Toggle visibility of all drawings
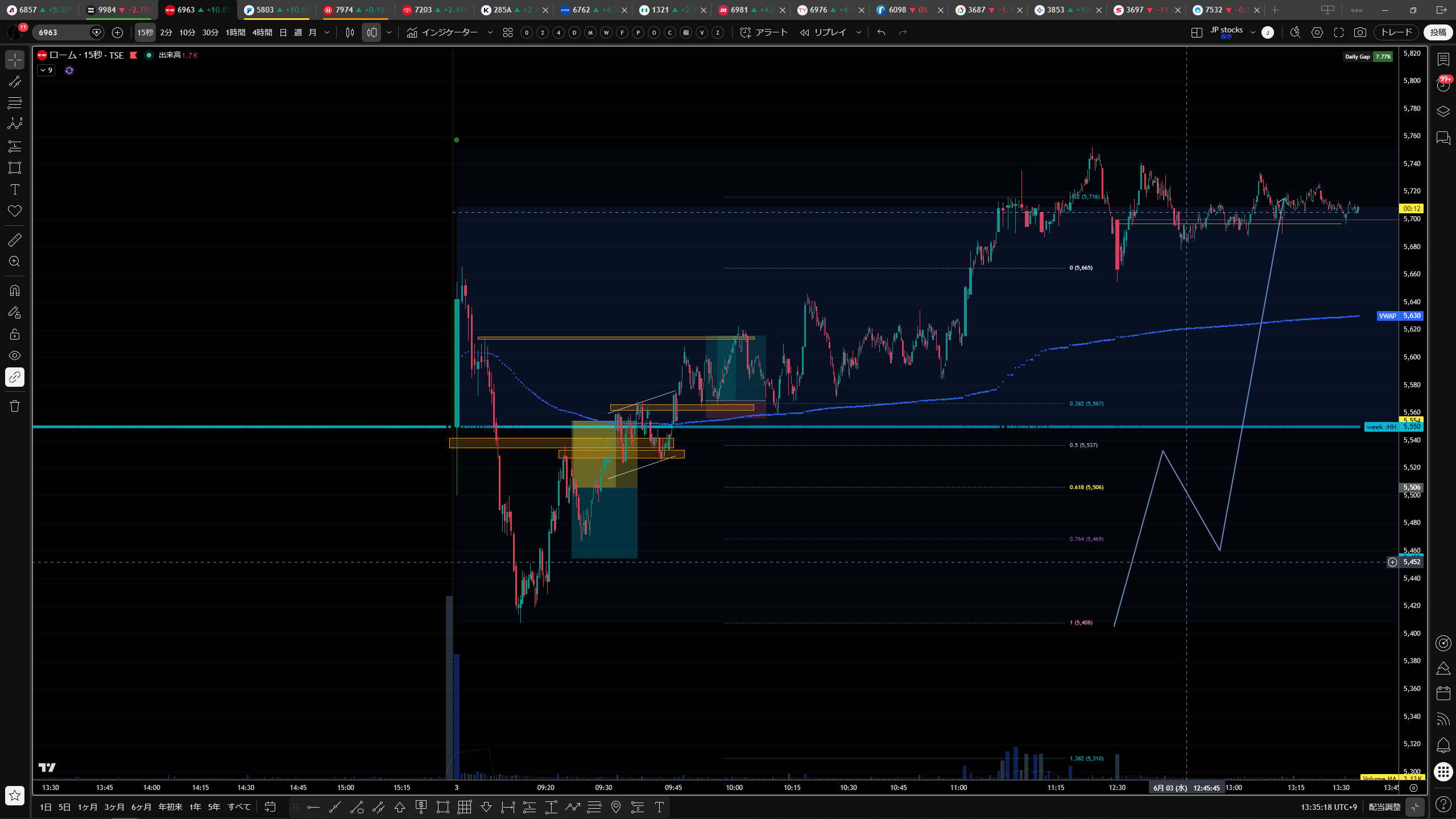 point(15,355)
